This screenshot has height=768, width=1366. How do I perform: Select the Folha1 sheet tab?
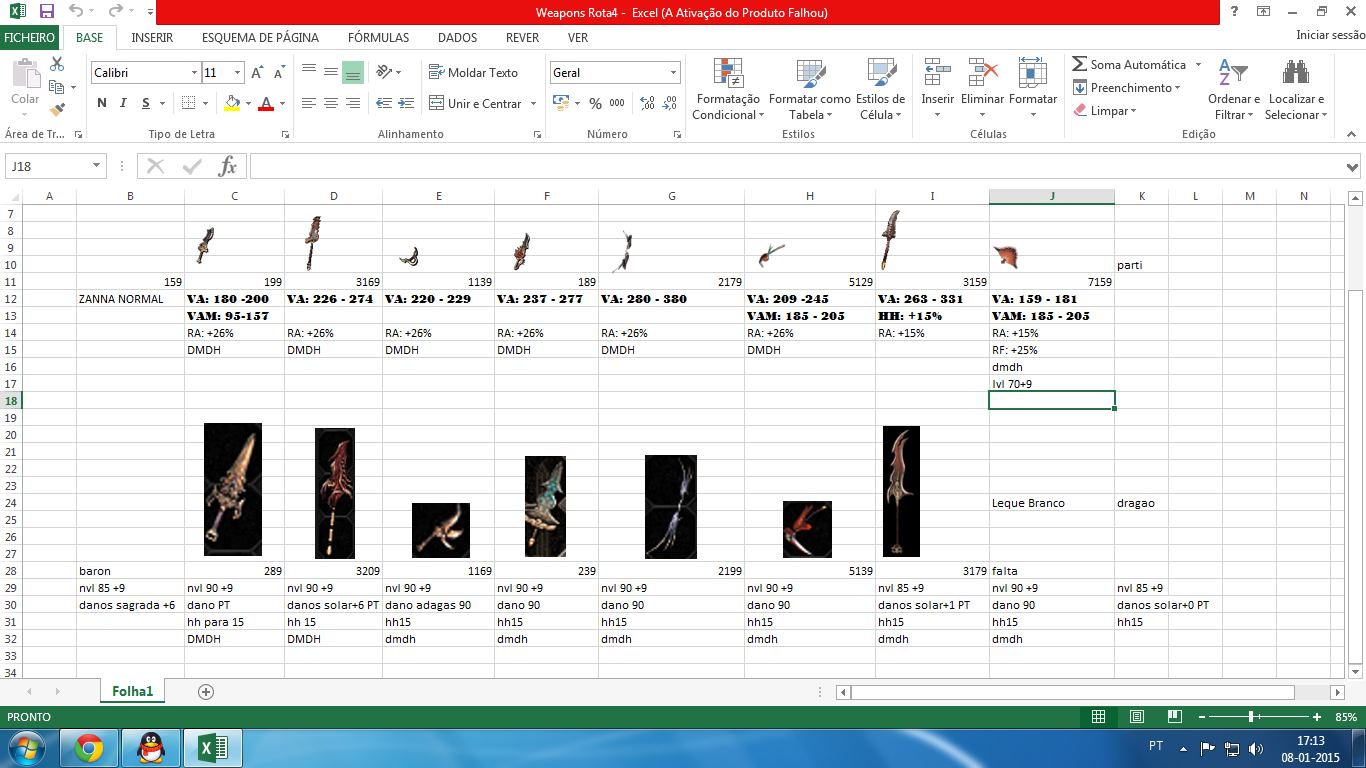tap(132, 691)
